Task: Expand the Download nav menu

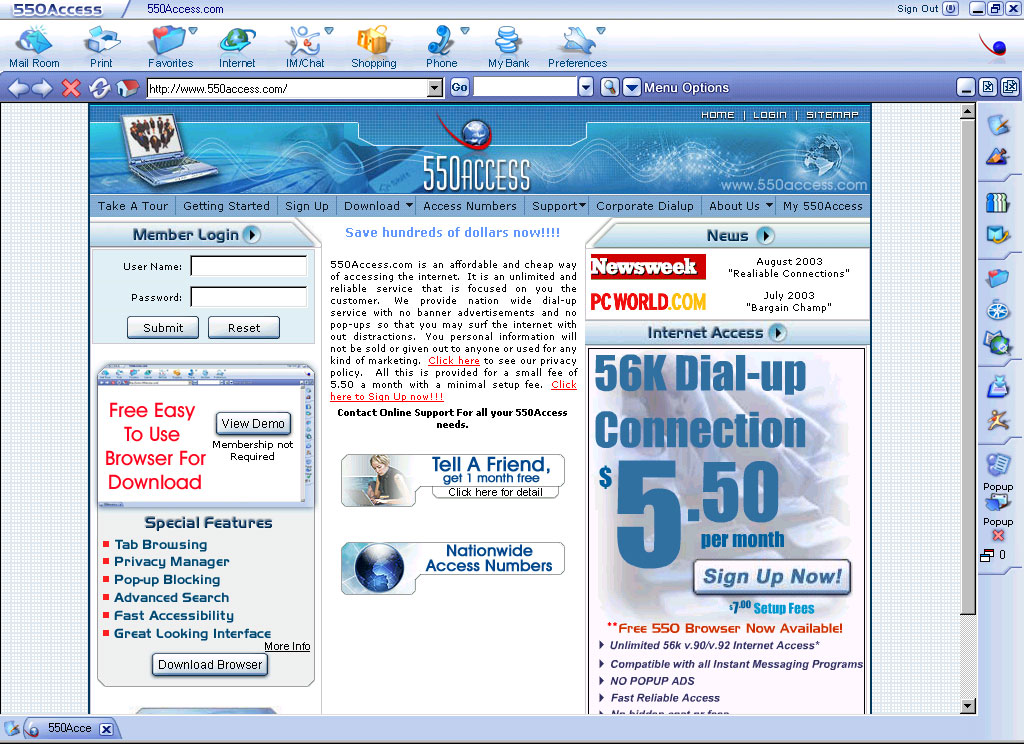Action: [409, 205]
